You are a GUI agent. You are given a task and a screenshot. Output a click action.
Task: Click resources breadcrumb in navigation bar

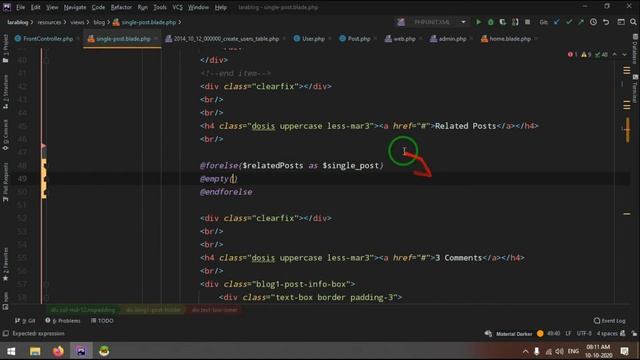(x=49, y=22)
